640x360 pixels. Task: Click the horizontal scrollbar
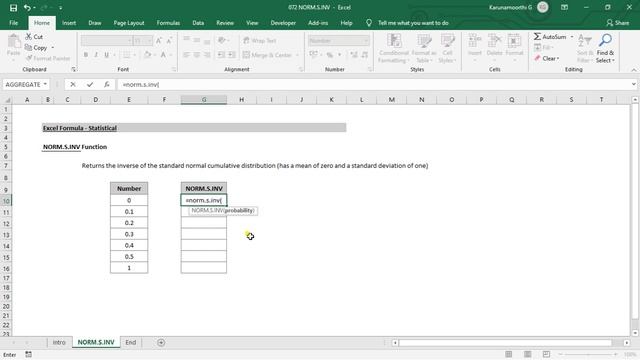click(505, 343)
